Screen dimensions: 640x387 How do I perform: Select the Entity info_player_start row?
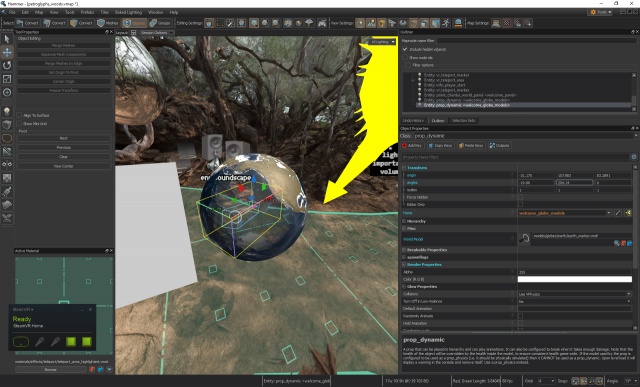445,85
